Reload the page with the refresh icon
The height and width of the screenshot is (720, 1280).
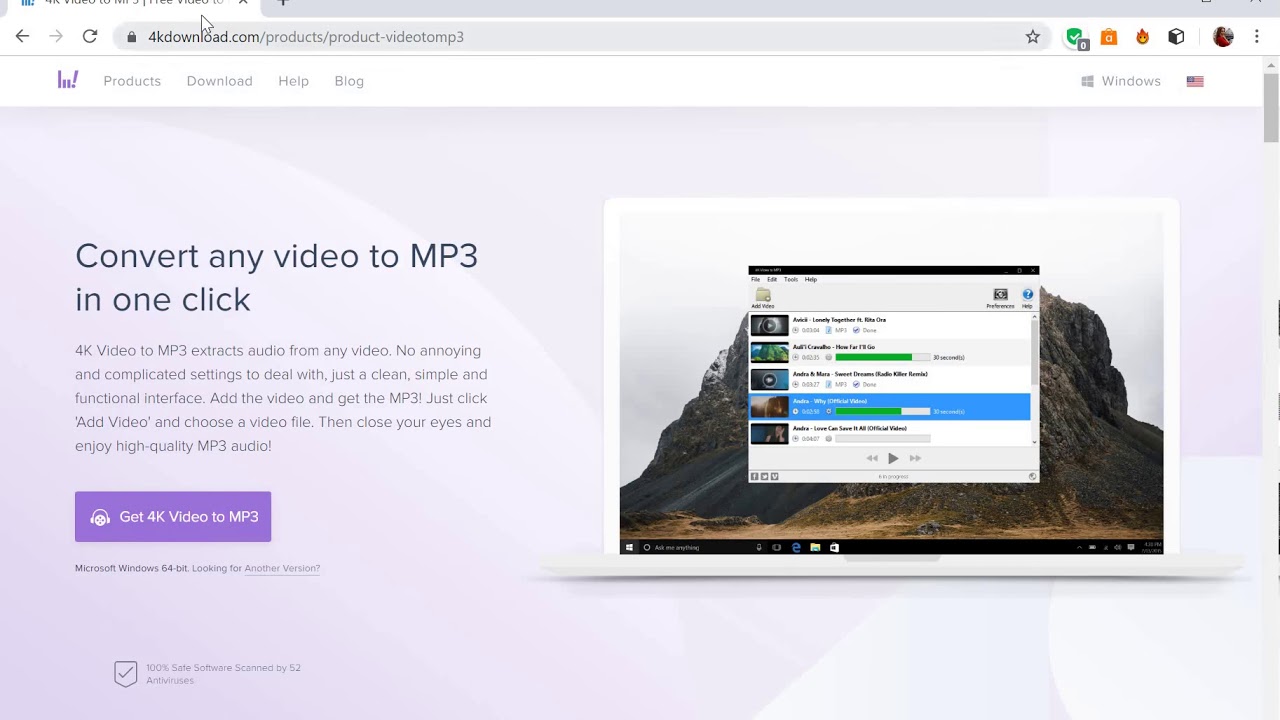[x=90, y=37]
